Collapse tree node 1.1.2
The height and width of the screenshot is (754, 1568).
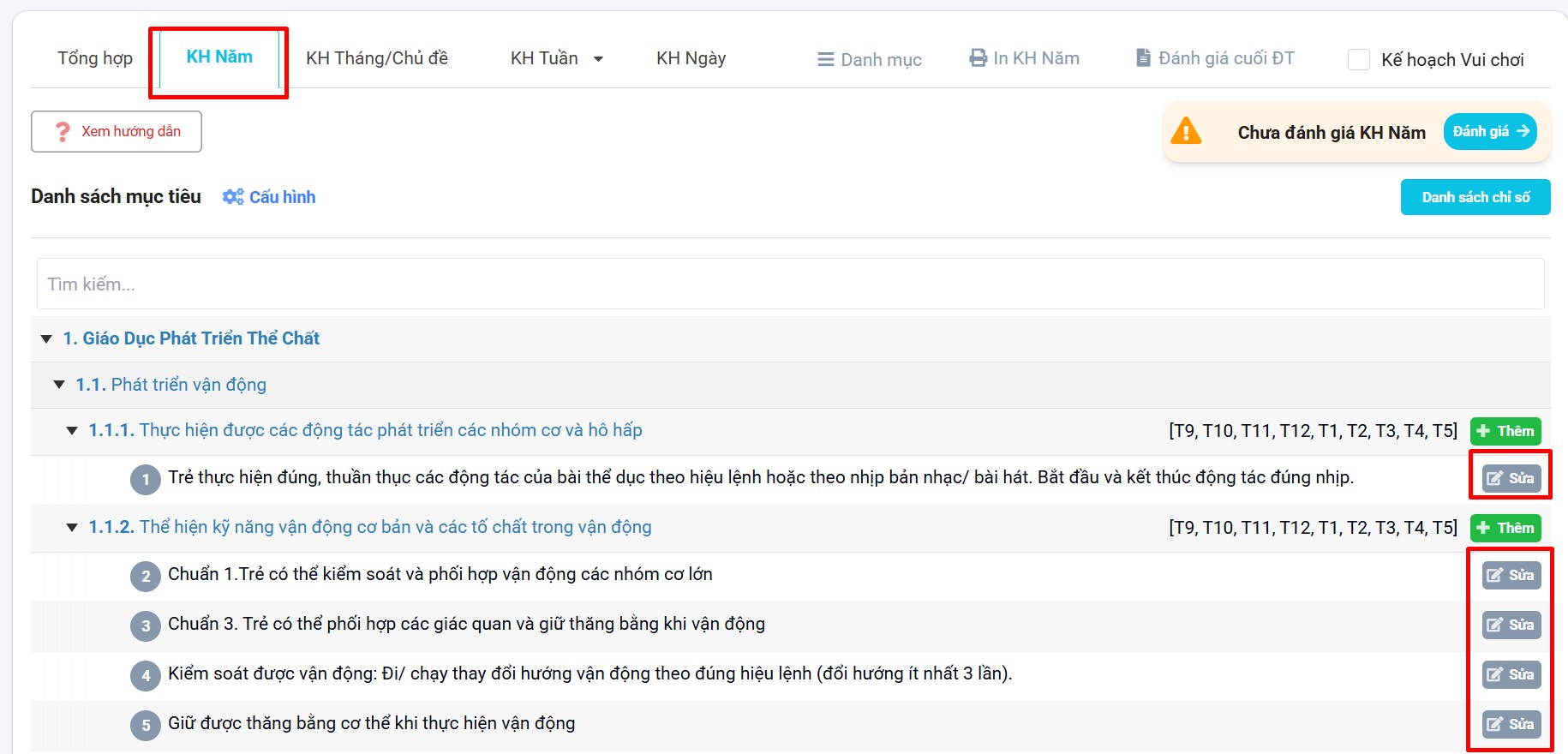pos(72,527)
